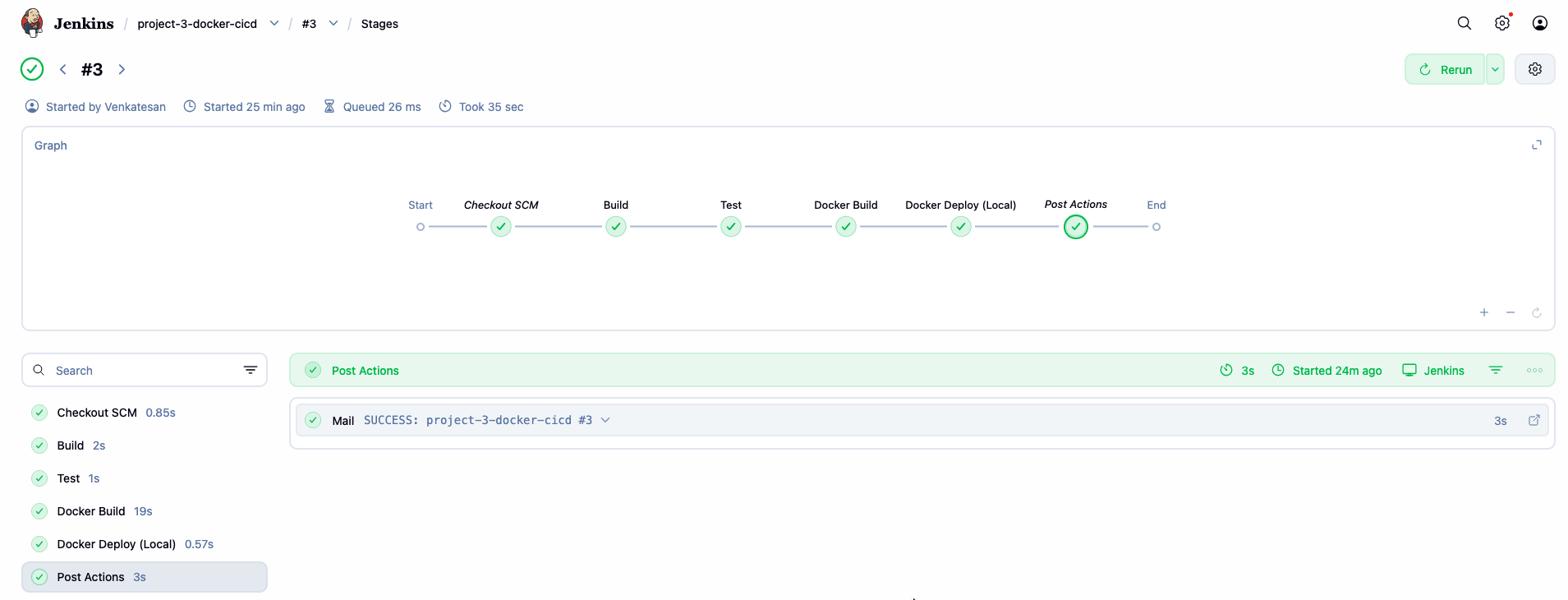1568x600 pixels.
Task: Open Post Actions more options menu
Action: point(1534,371)
